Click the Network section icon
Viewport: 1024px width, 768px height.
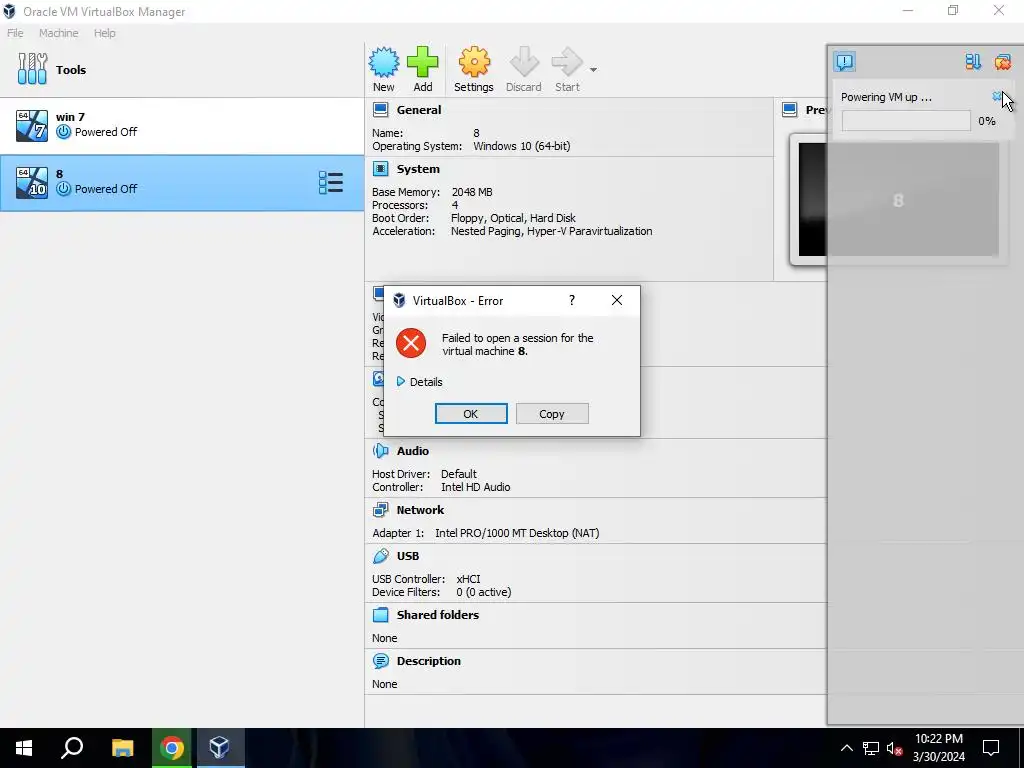[381, 510]
